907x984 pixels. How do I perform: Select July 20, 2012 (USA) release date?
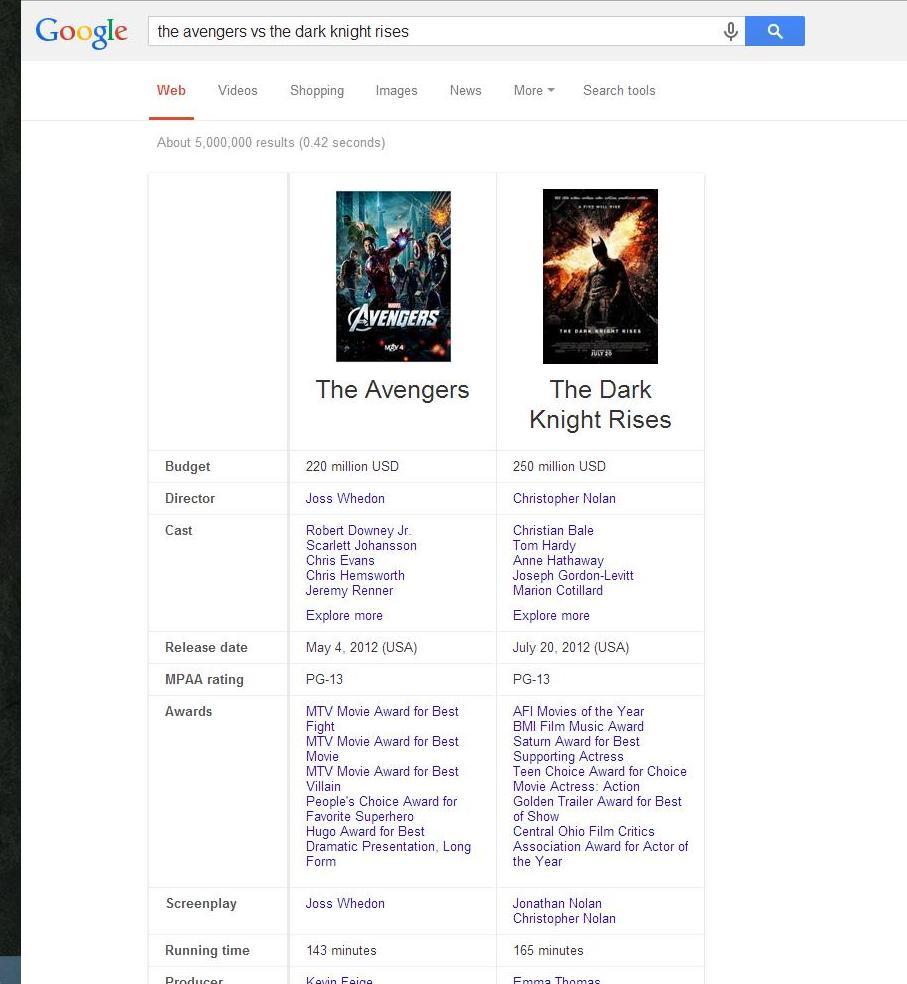571,648
